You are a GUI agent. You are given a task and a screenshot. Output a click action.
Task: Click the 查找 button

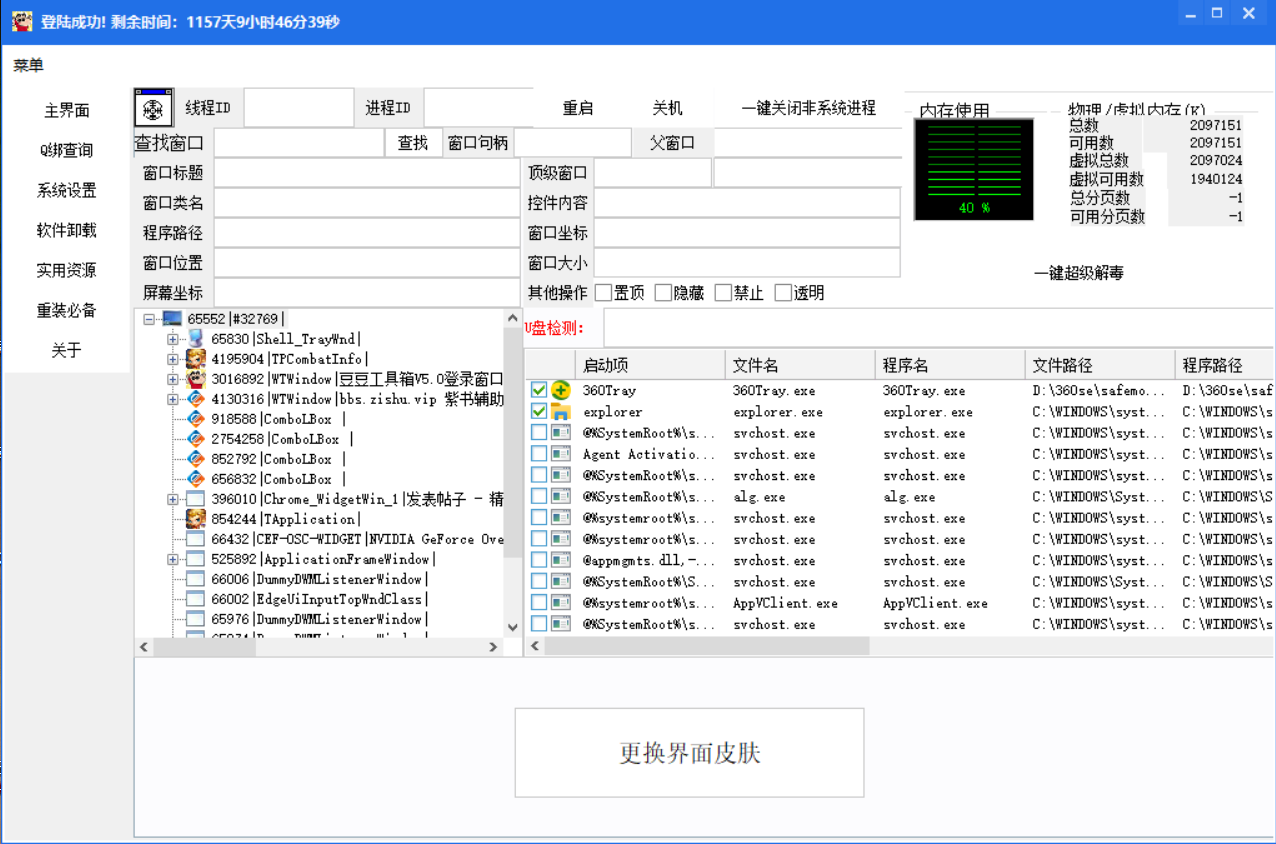[x=413, y=143]
